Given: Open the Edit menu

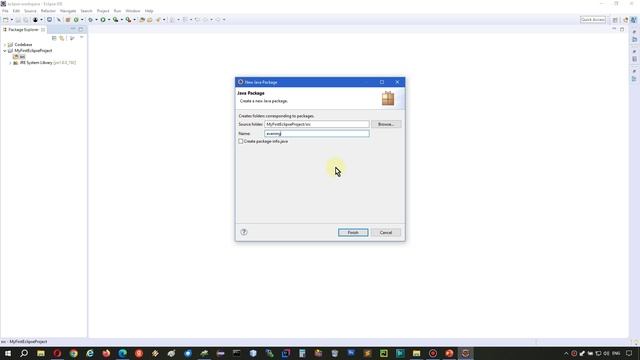Looking at the screenshot, I should [16, 11].
